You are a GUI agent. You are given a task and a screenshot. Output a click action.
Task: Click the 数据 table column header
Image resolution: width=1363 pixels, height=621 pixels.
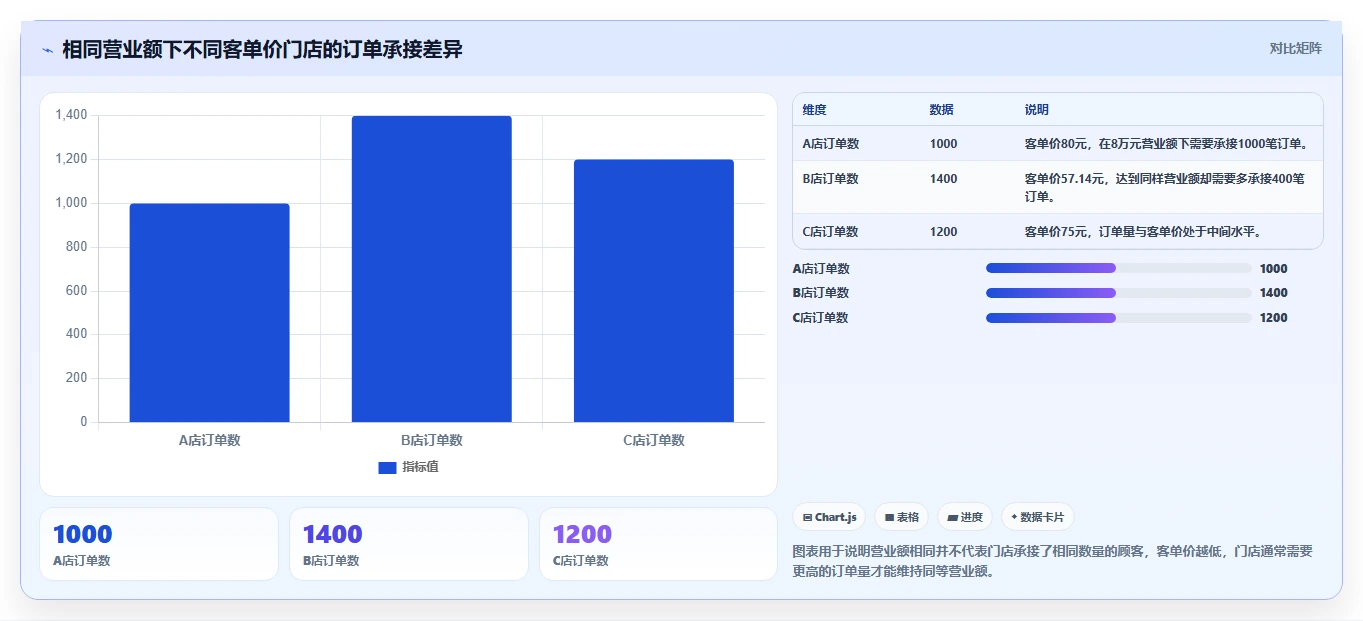pos(941,110)
